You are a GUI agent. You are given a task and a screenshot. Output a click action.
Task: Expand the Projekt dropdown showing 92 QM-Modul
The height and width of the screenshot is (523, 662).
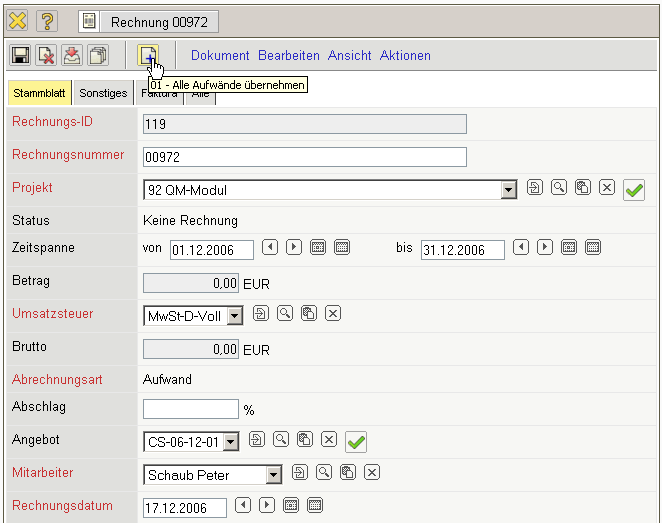point(508,189)
